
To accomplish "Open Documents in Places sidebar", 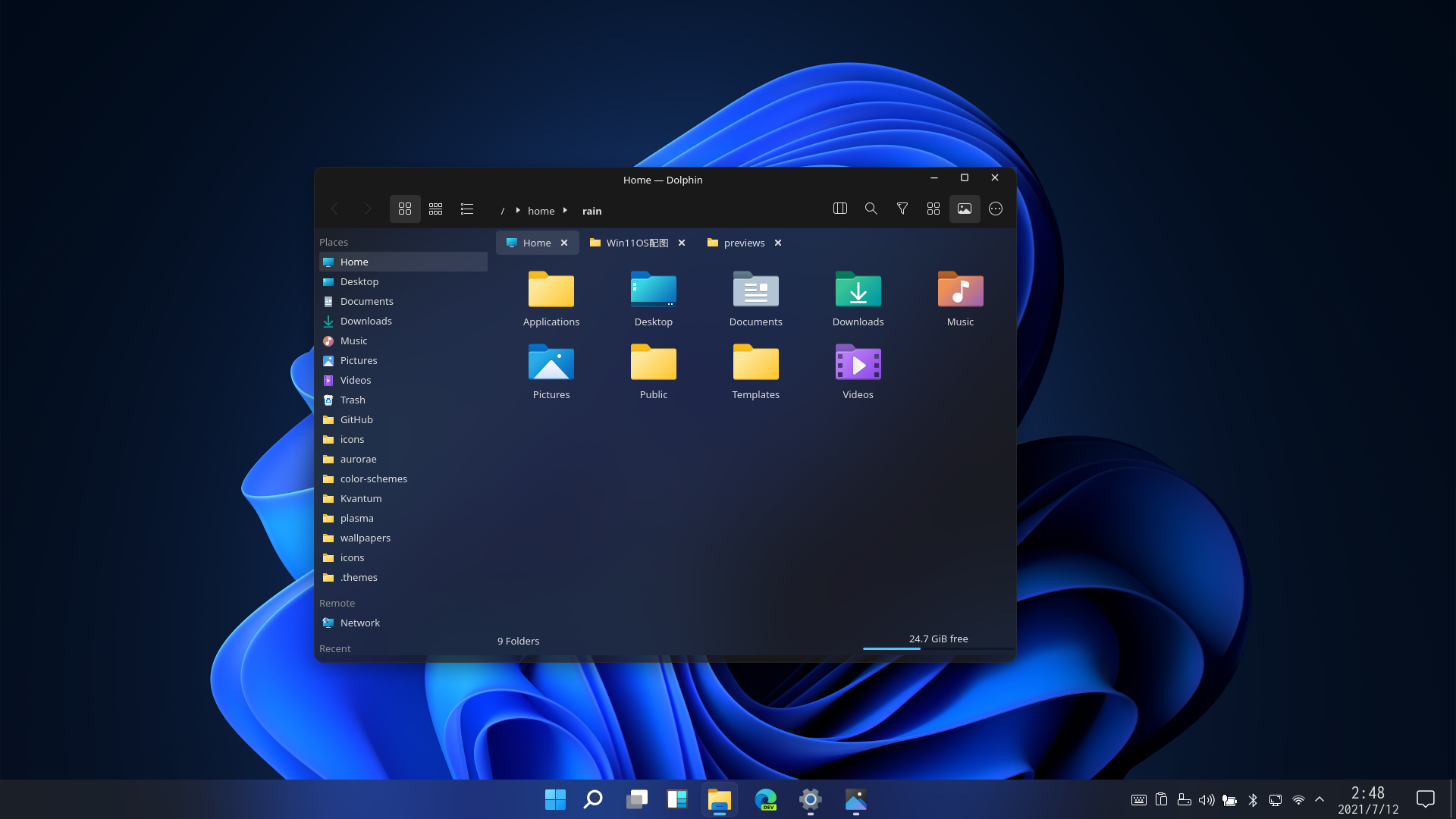I will (403, 301).
